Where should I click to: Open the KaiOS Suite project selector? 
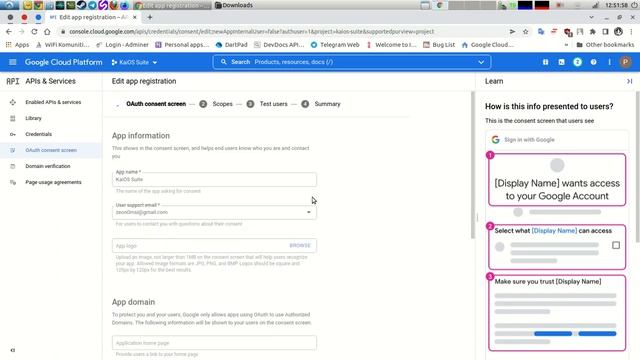134,62
